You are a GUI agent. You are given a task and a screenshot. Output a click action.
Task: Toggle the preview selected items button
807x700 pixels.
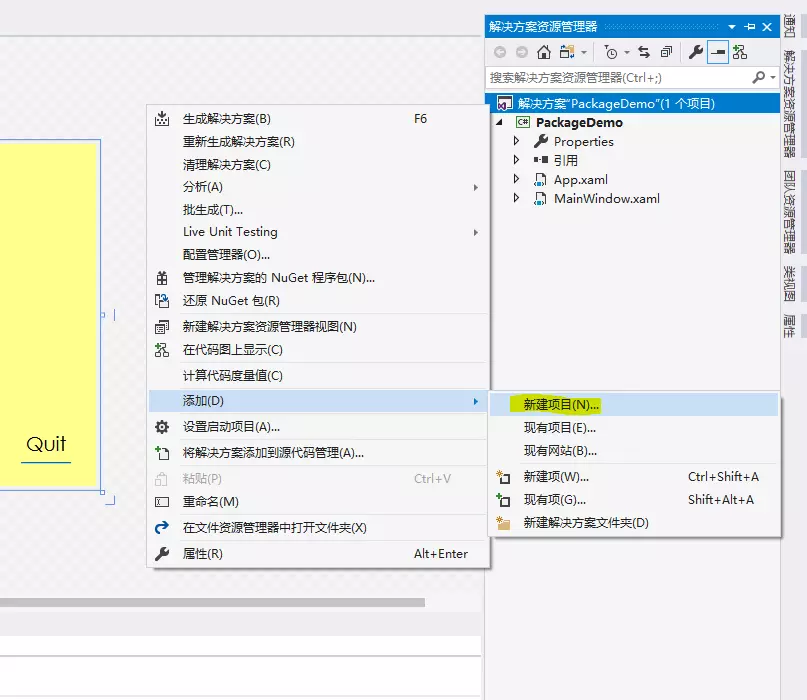(718, 52)
